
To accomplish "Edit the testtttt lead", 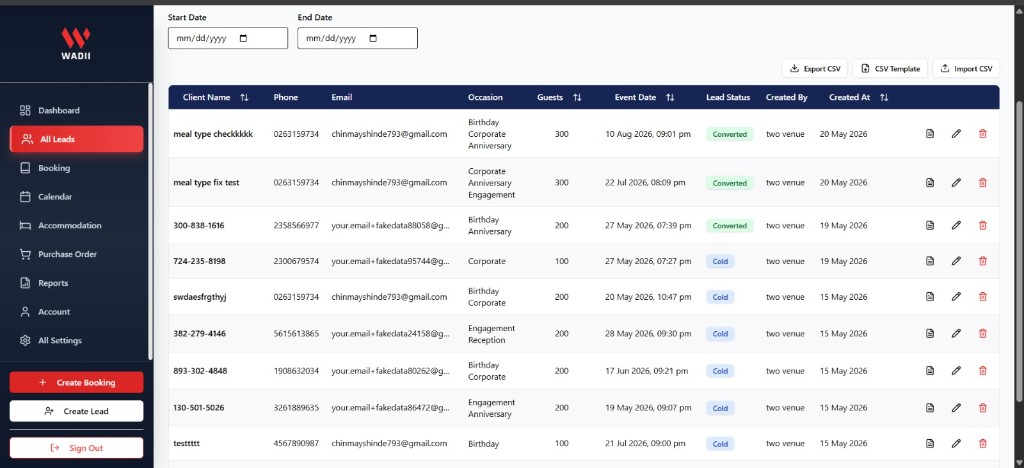I will (x=956, y=443).
